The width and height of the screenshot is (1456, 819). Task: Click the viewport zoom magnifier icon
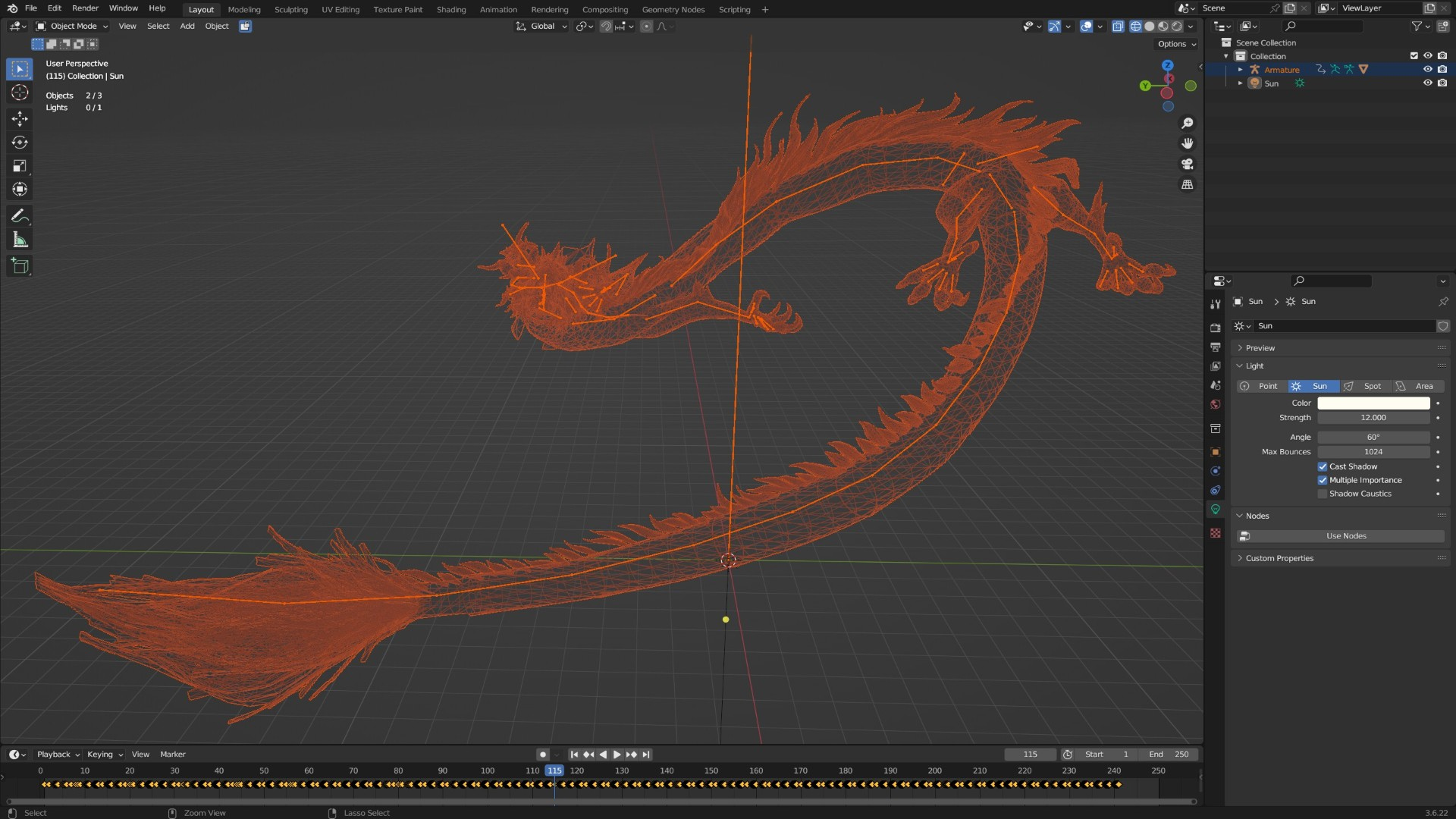(1188, 123)
